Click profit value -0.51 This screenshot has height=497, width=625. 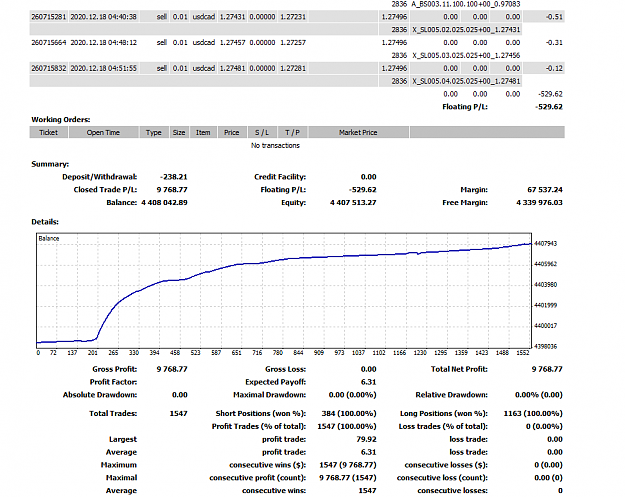(554, 17)
